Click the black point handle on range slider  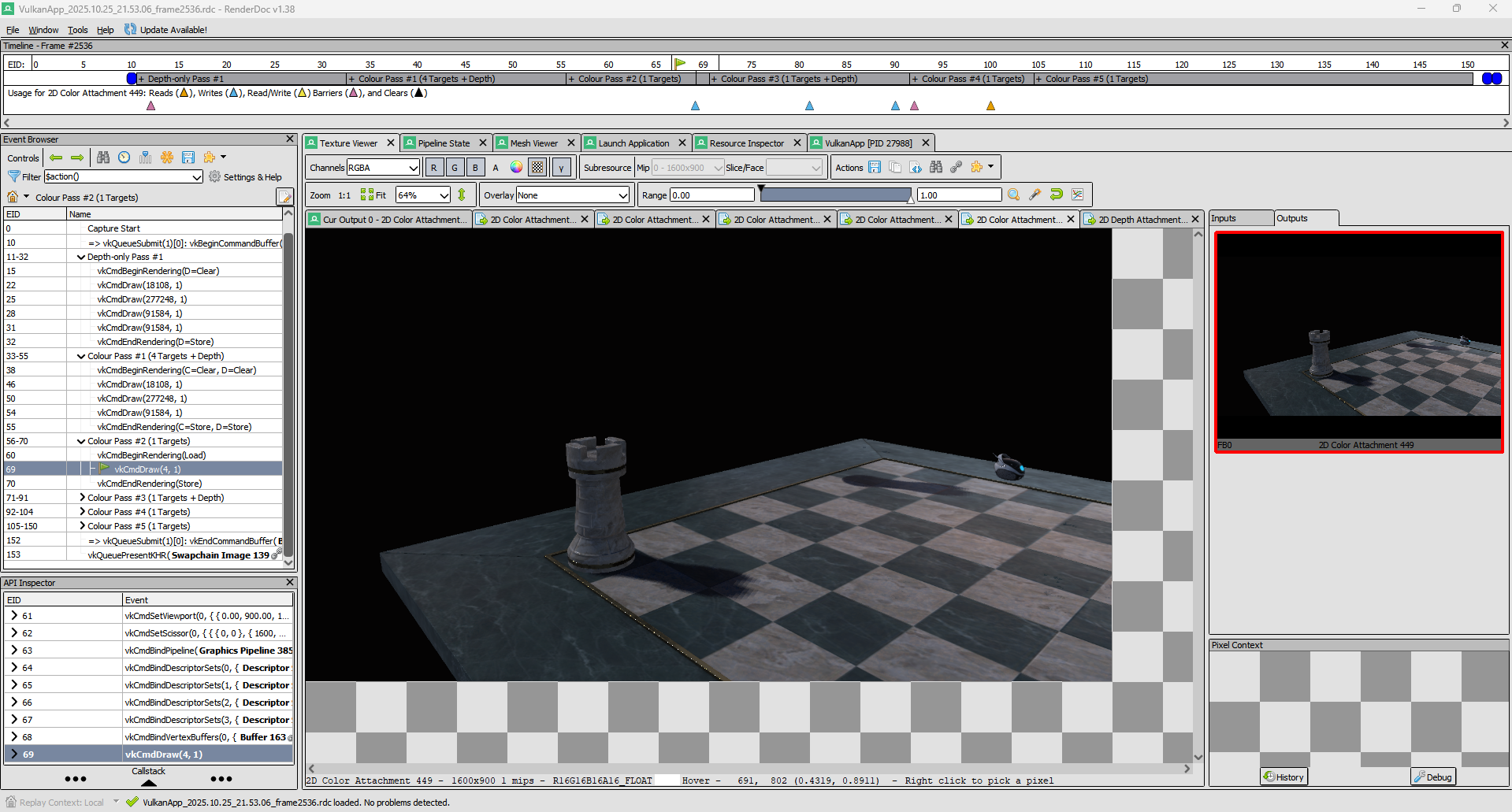pos(761,189)
